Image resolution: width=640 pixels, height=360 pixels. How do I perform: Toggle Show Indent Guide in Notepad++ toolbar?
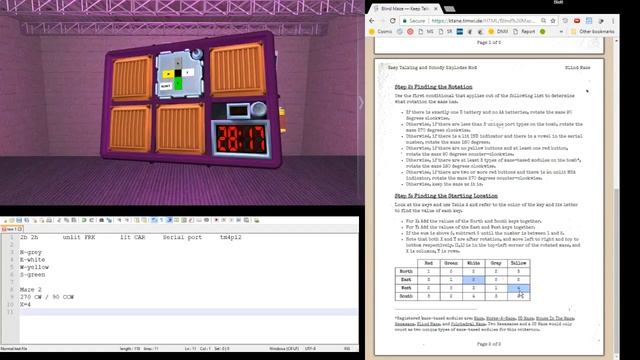point(169,220)
